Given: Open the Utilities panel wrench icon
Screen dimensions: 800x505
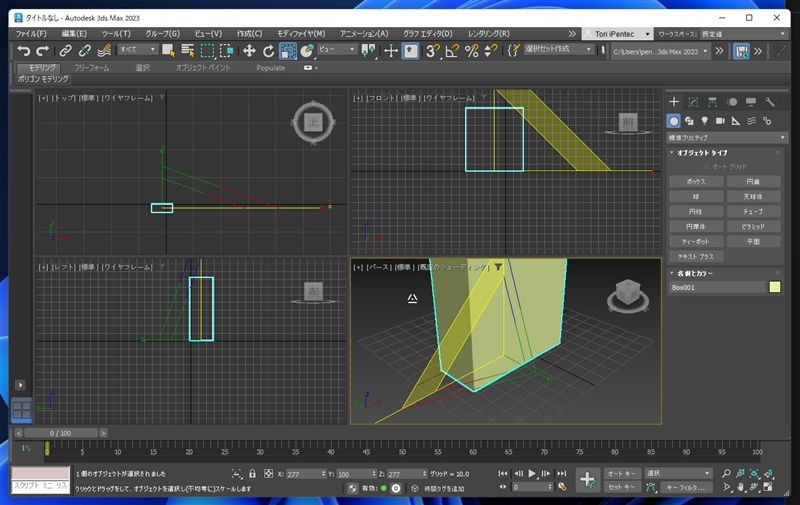Looking at the screenshot, I should (770, 102).
